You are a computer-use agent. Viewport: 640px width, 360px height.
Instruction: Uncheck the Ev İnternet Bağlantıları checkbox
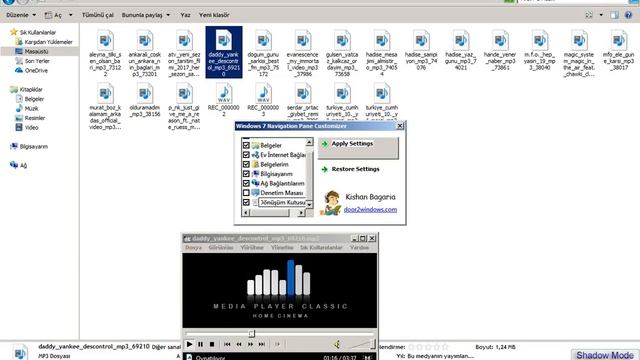click(x=246, y=155)
